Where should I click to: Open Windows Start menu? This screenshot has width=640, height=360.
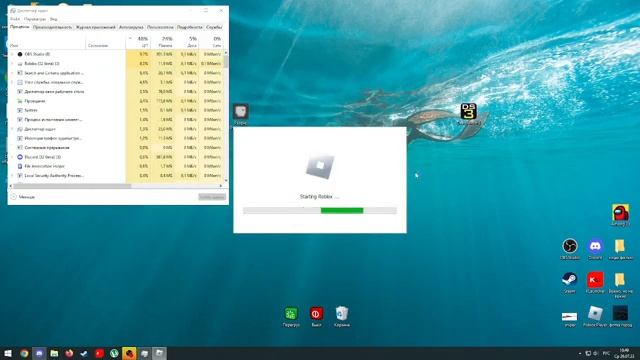click(8, 353)
